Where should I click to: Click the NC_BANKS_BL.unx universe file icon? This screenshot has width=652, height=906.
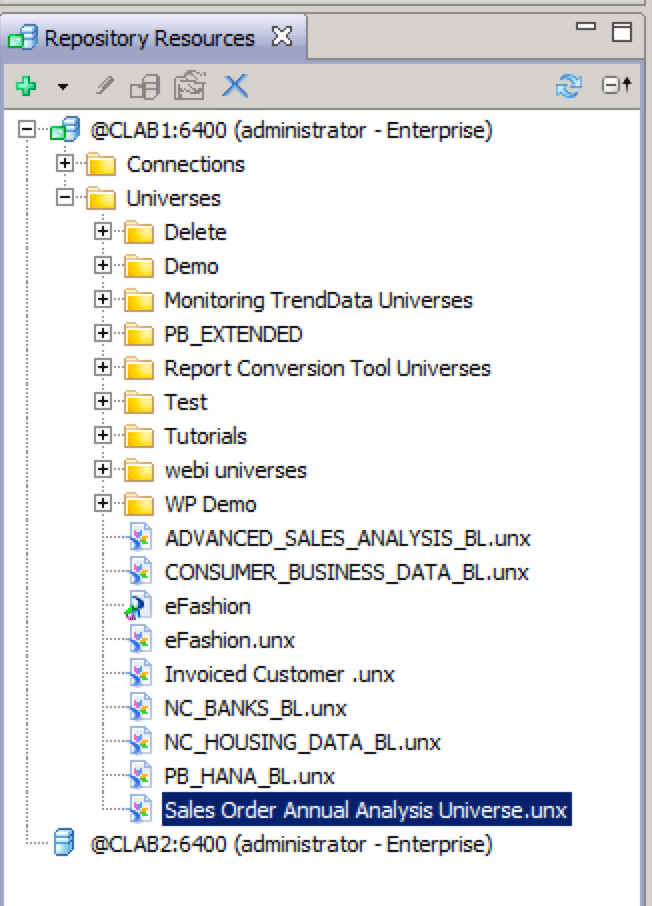[x=140, y=708]
